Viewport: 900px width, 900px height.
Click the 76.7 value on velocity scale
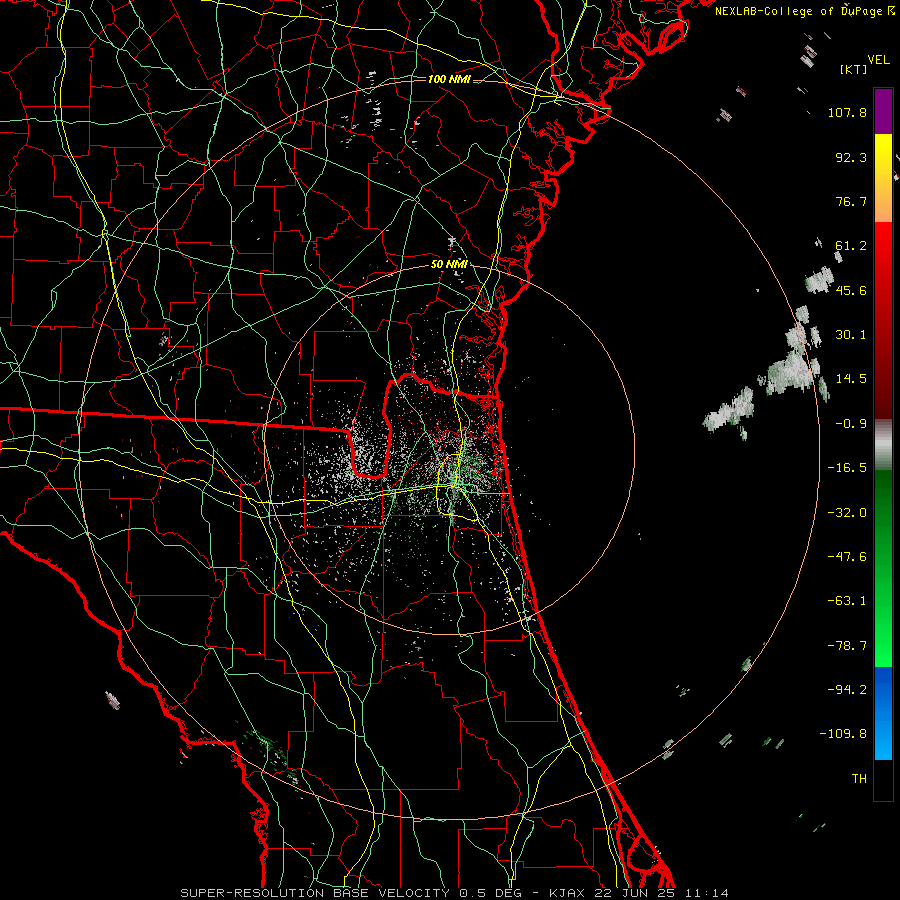point(851,201)
